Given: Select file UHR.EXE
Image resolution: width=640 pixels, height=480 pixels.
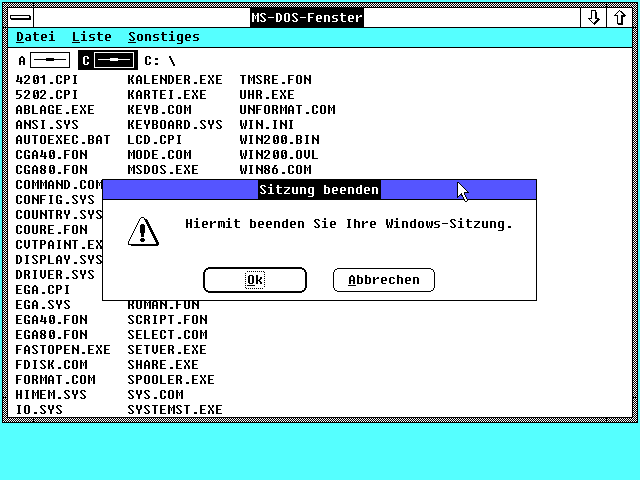Looking at the screenshot, I should coord(267,95).
